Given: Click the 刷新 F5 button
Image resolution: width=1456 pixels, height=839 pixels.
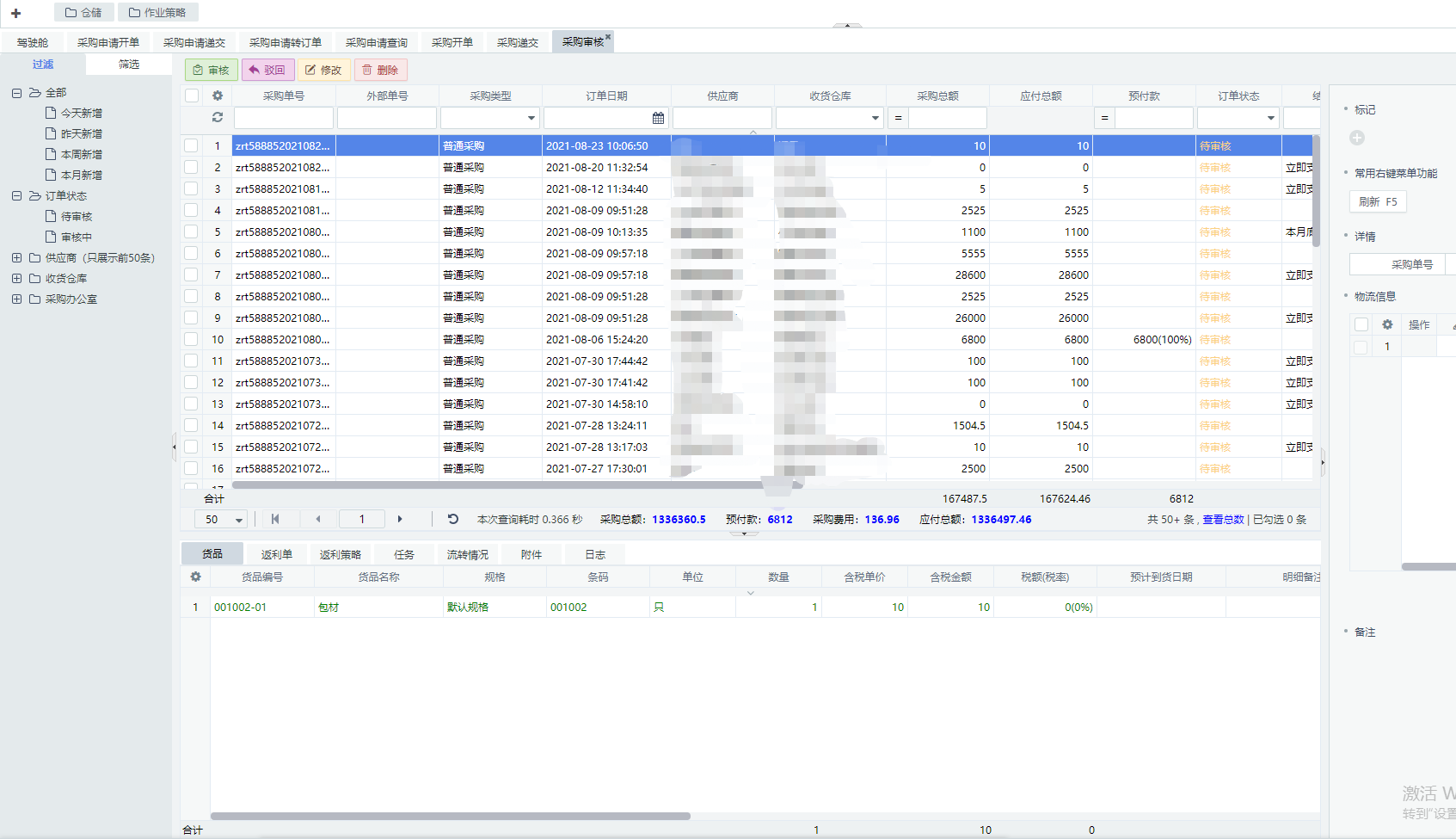Looking at the screenshot, I should click(1377, 201).
